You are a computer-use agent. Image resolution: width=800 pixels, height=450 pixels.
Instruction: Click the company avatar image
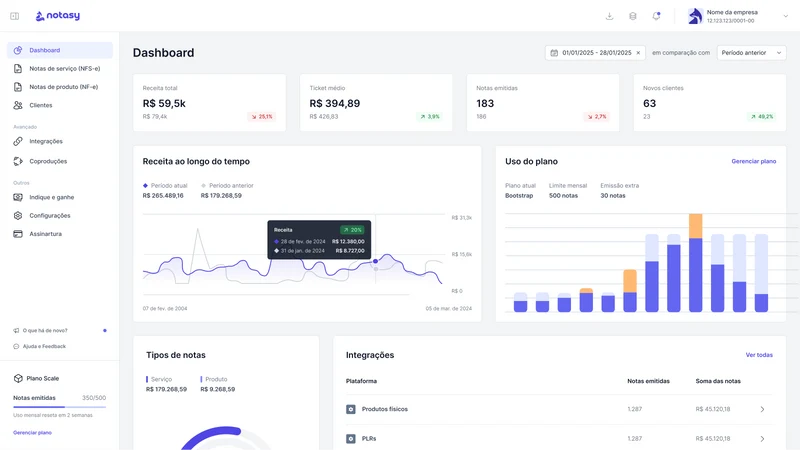695,16
